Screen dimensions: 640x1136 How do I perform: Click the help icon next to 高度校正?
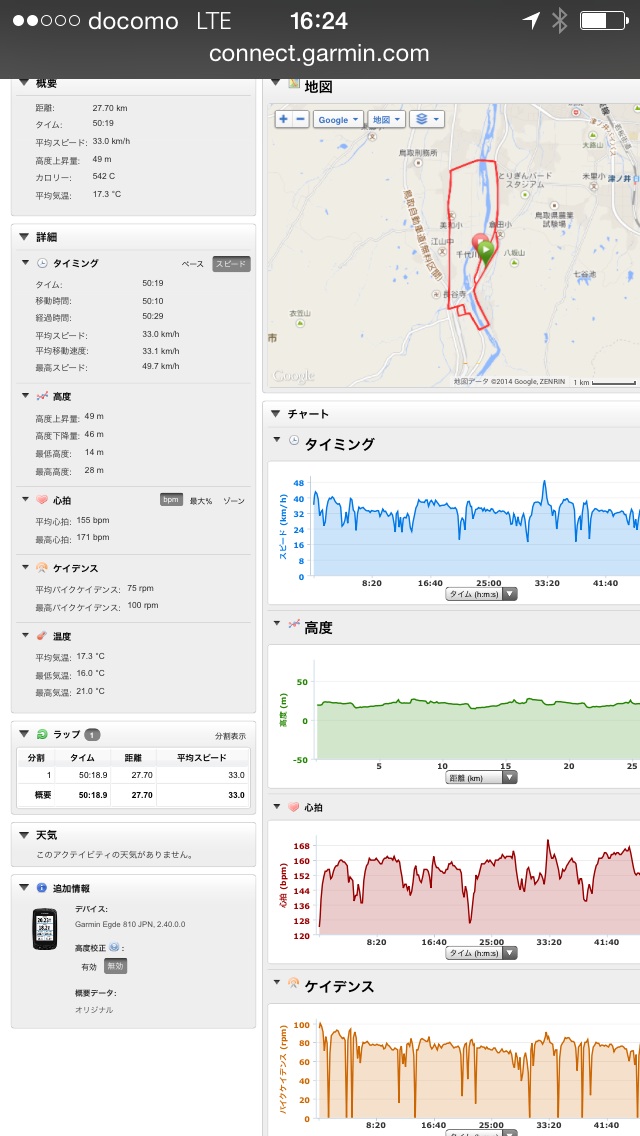[x=114, y=947]
